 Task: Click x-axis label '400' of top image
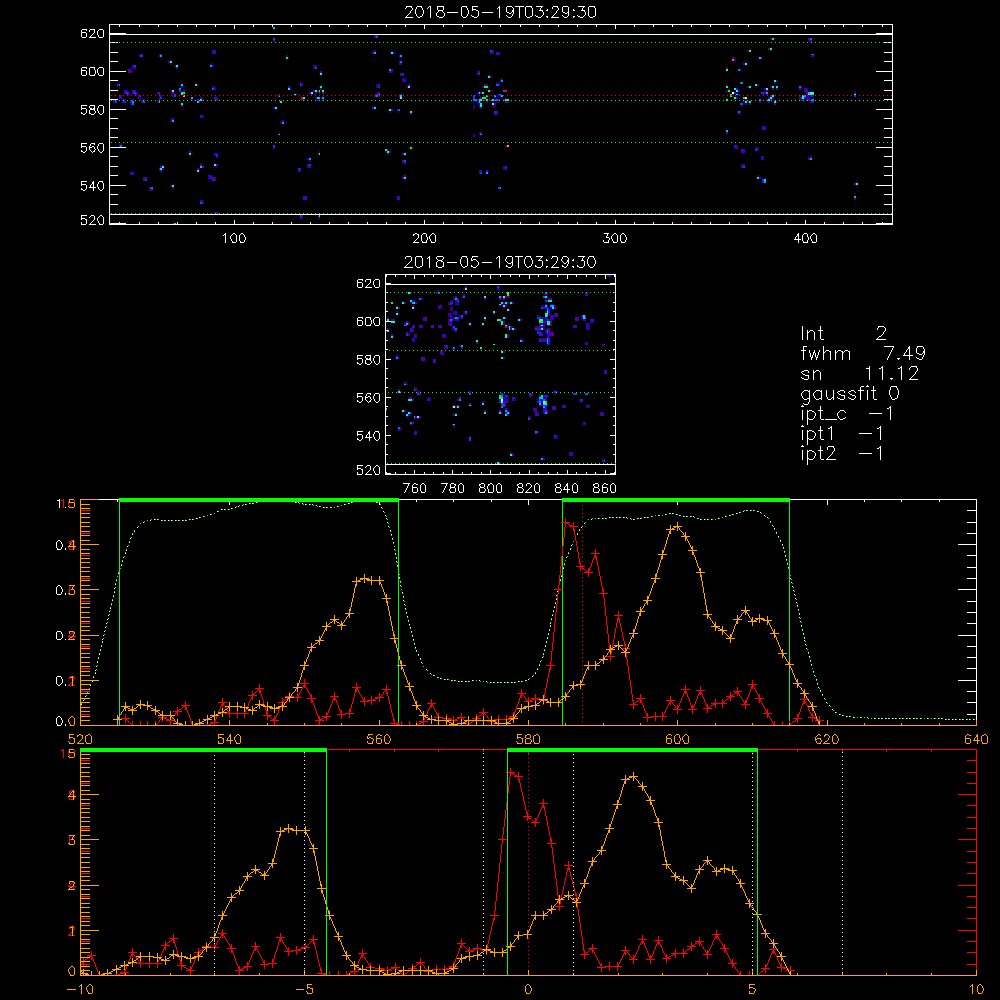[805, 239]
